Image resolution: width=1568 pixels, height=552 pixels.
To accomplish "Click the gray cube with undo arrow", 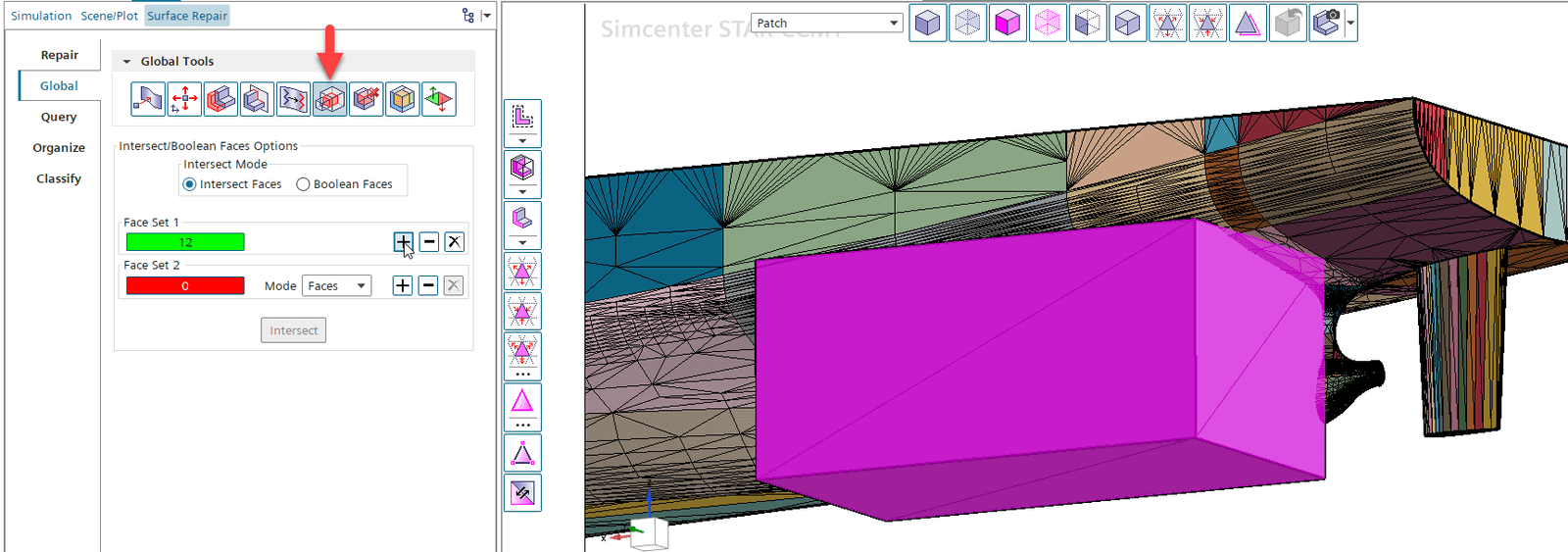I will coord(1288,23).
